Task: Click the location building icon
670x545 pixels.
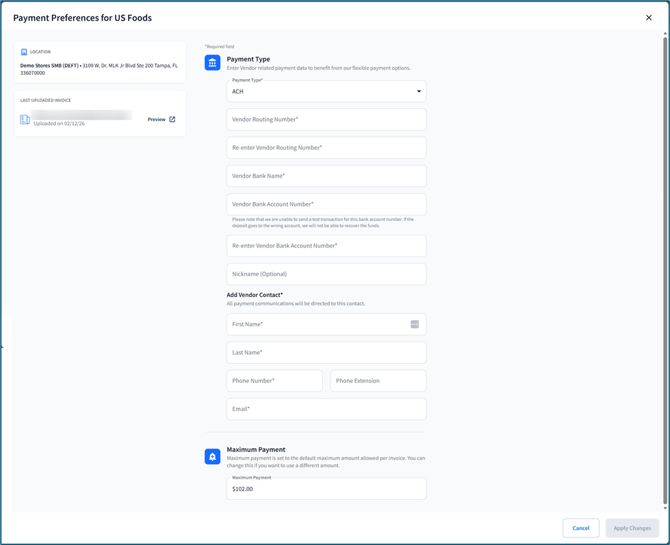Action: pyautogui.click(x=24, y=52)
